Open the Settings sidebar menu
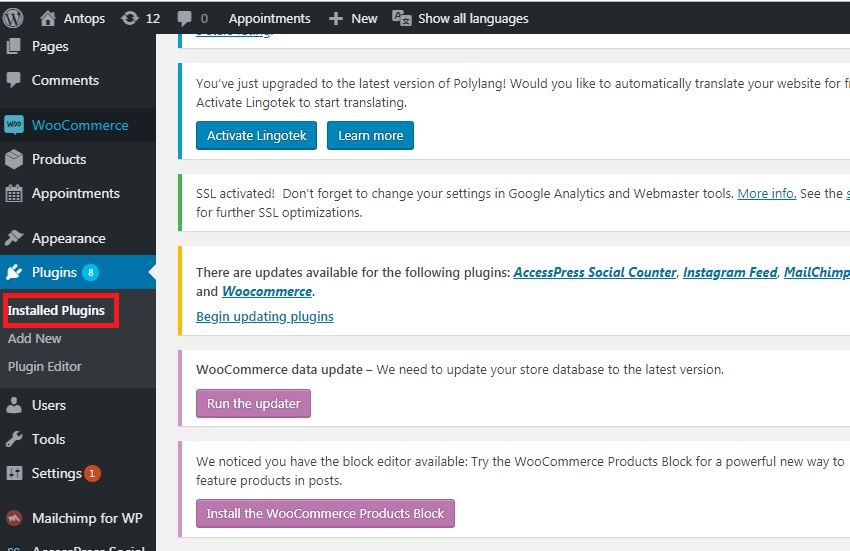 coord(56,473)
